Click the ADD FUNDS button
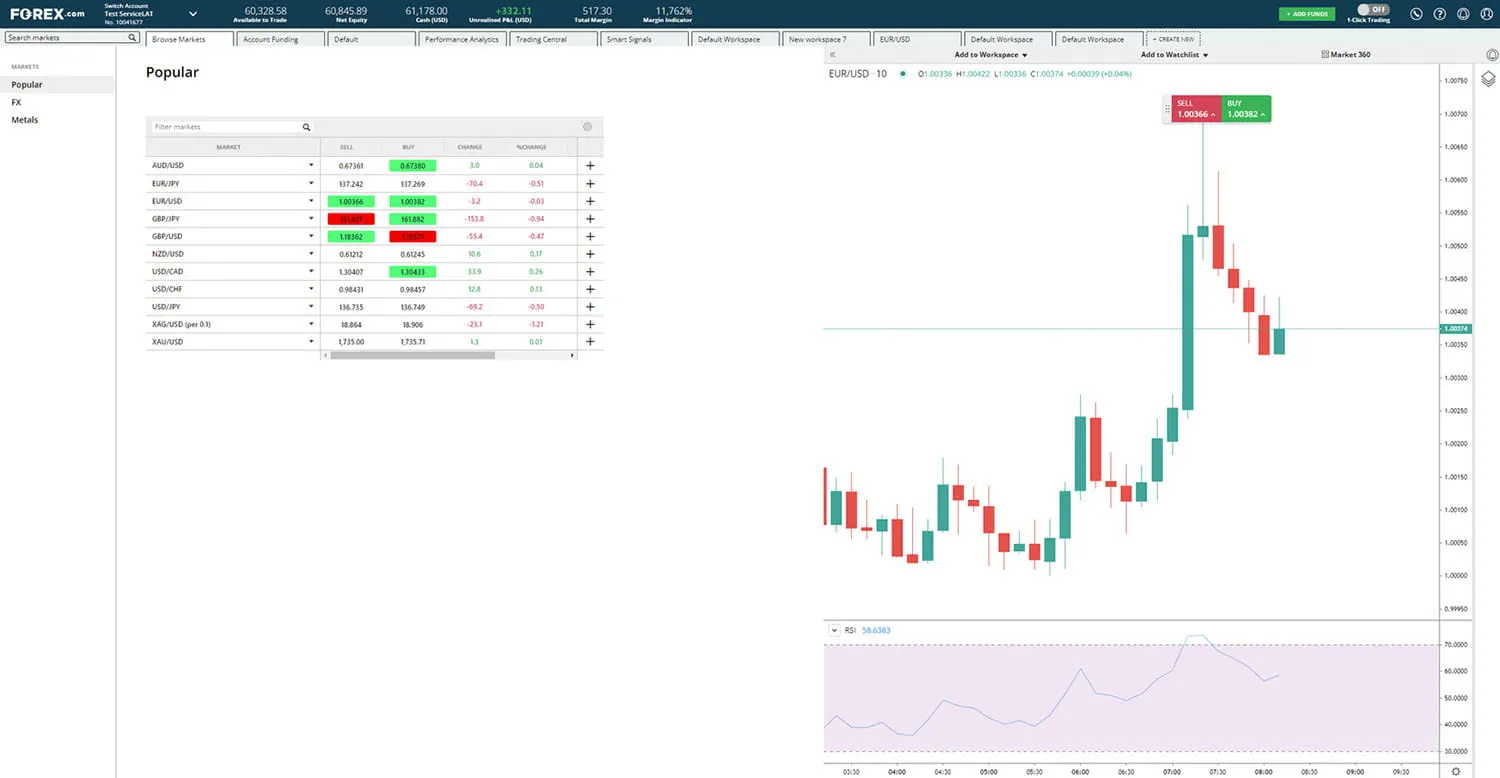Screen dimensions: 1500x778 [1307, 14]
